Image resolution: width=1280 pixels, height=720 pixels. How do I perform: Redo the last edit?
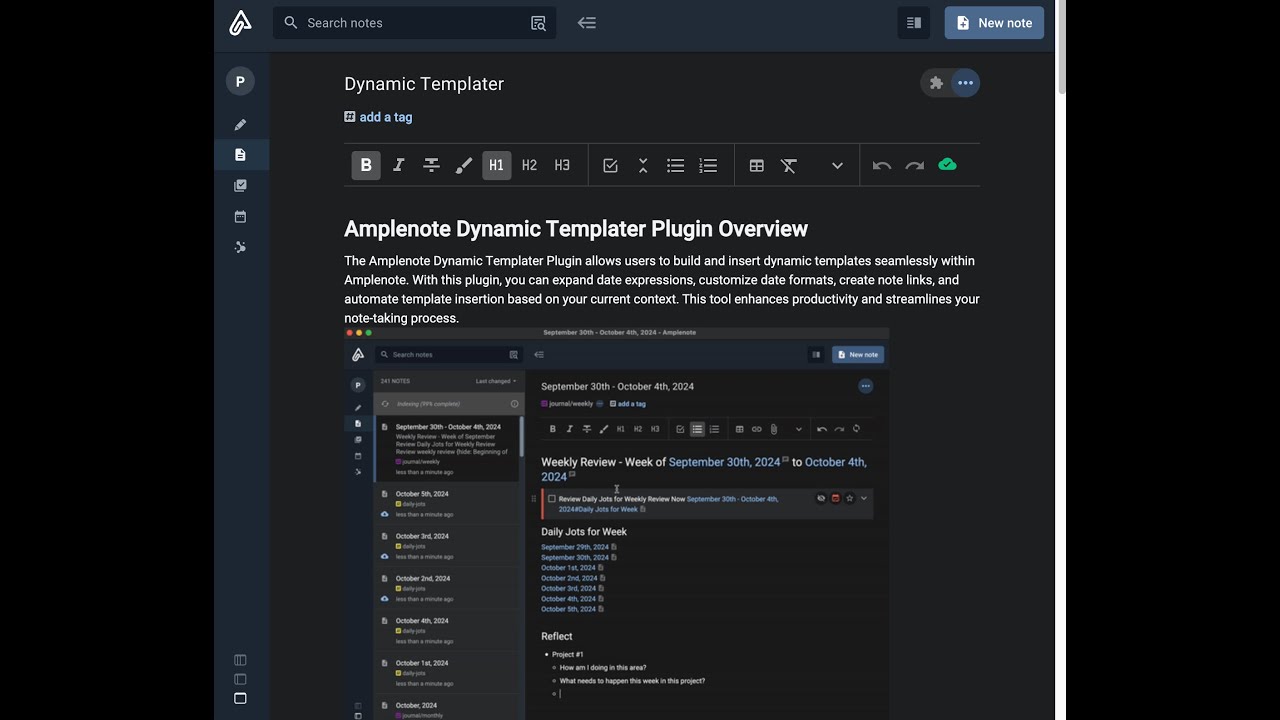[914, 166]
